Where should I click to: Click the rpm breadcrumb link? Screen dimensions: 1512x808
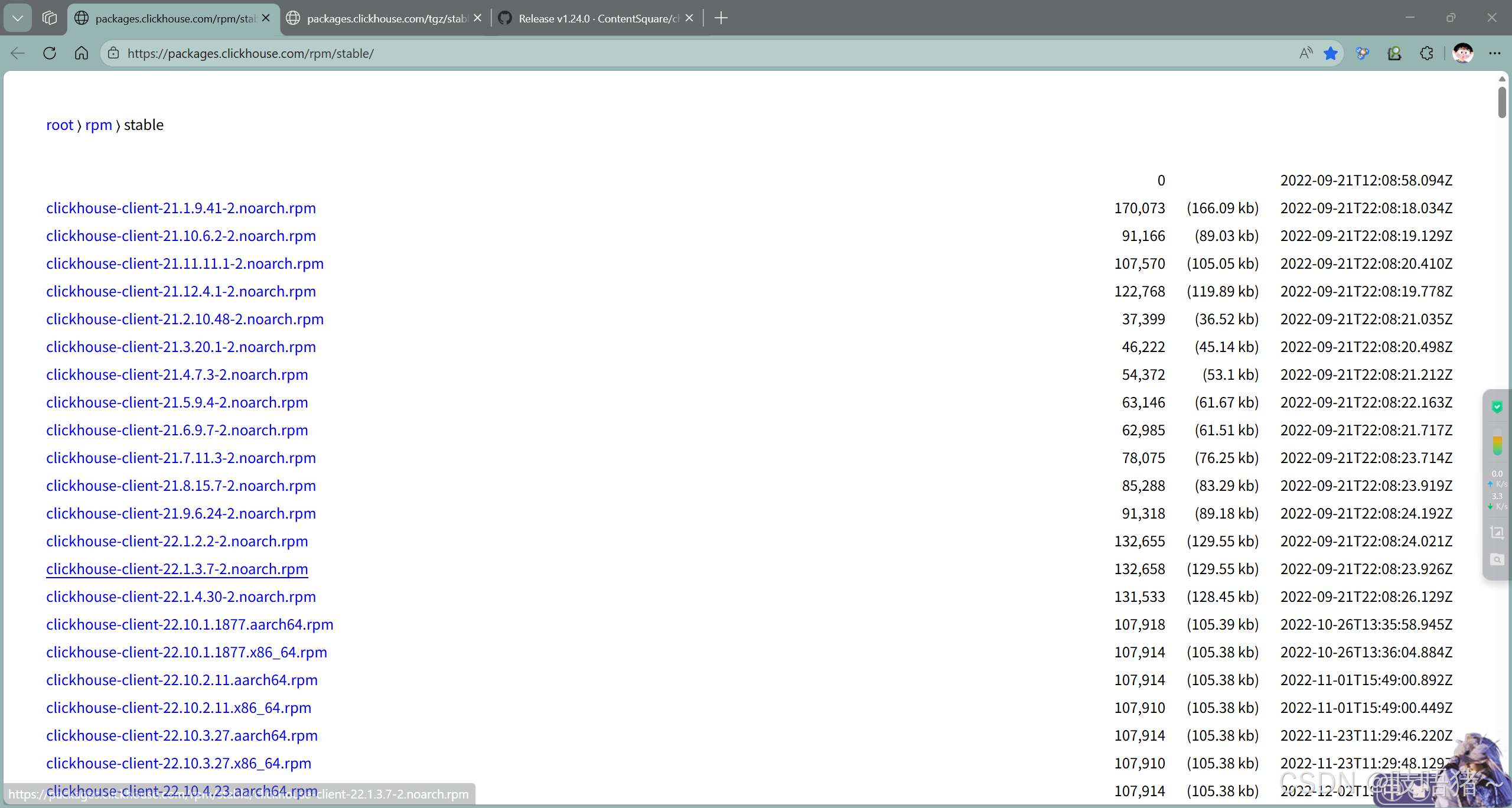pos(99,125)
